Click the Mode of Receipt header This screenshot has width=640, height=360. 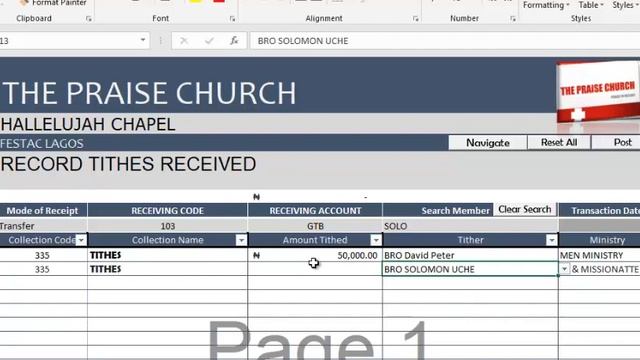pyautogui.click(x=43, y=211)
